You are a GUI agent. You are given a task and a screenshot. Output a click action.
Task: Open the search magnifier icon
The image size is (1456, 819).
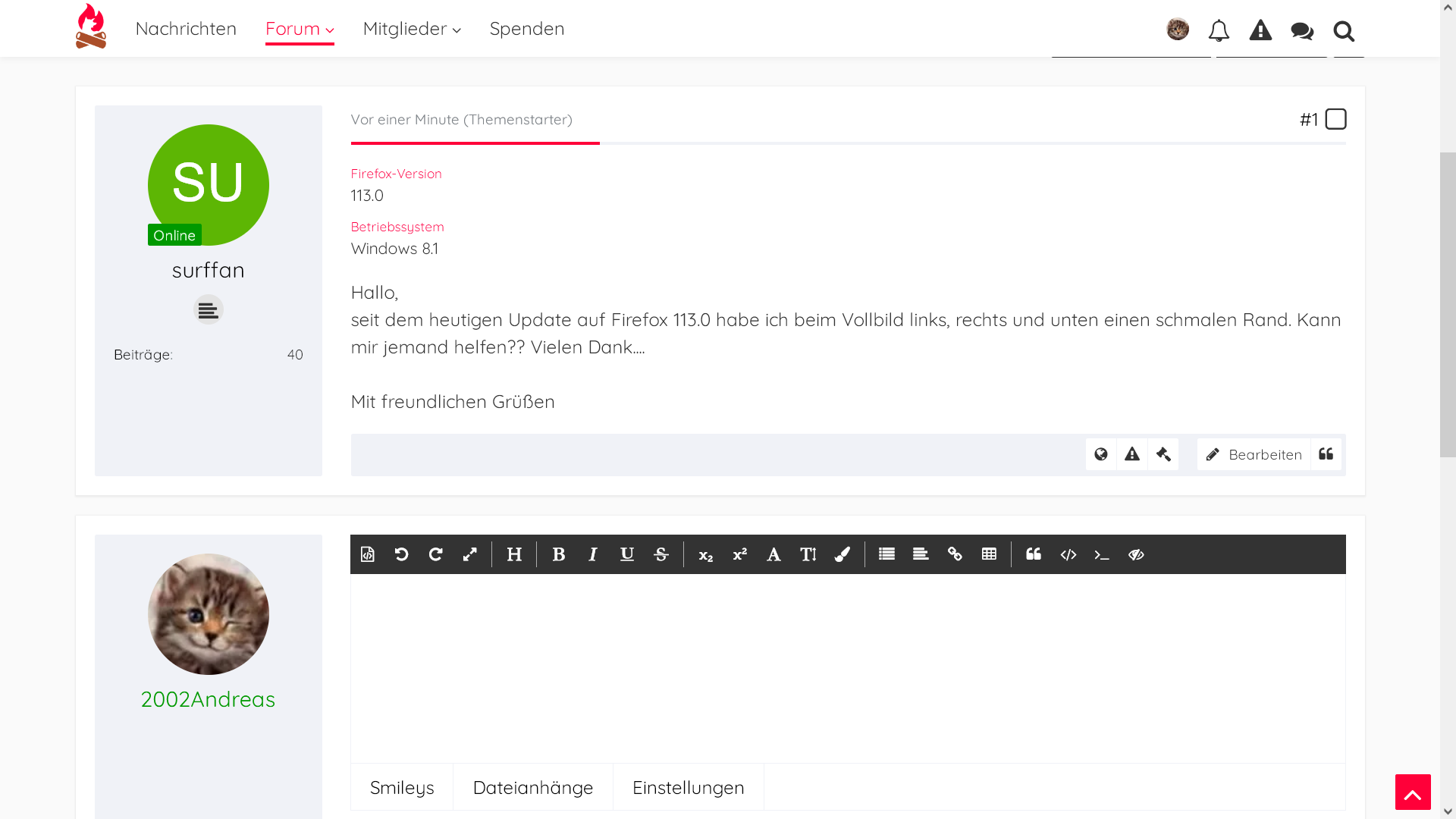coord(1344,31)
